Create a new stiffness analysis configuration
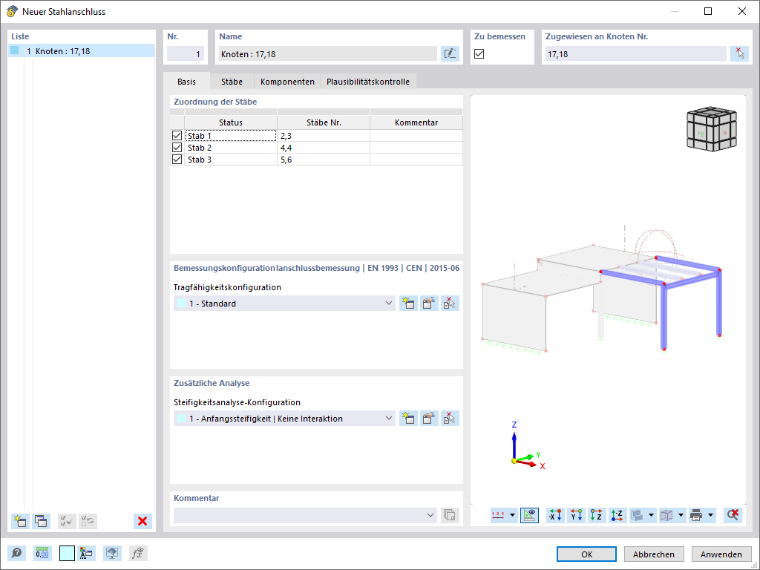Viewport: 760px width, 570px height. 408,418
